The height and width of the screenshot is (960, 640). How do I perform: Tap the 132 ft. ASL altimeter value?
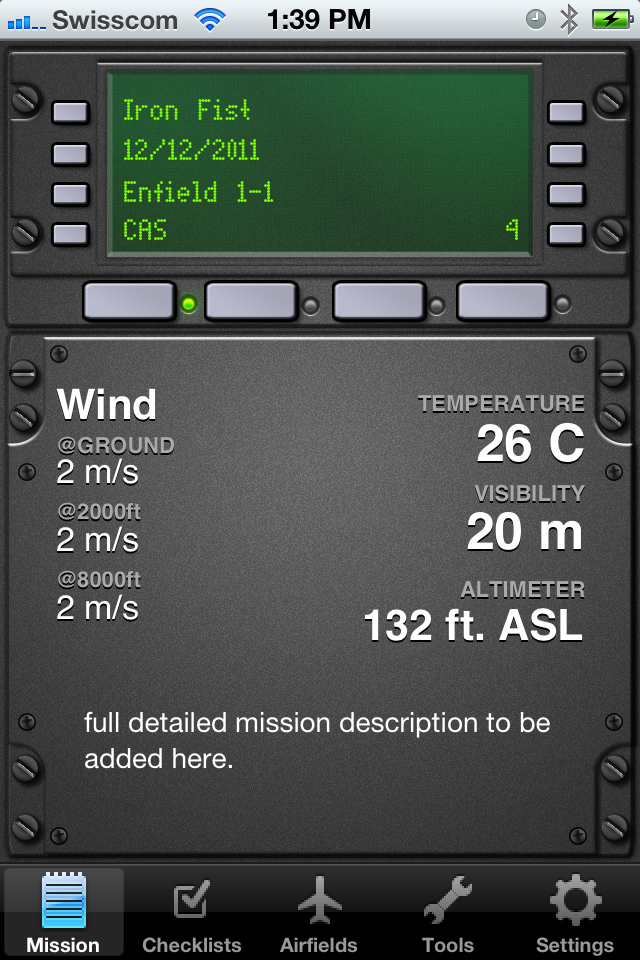473,626
